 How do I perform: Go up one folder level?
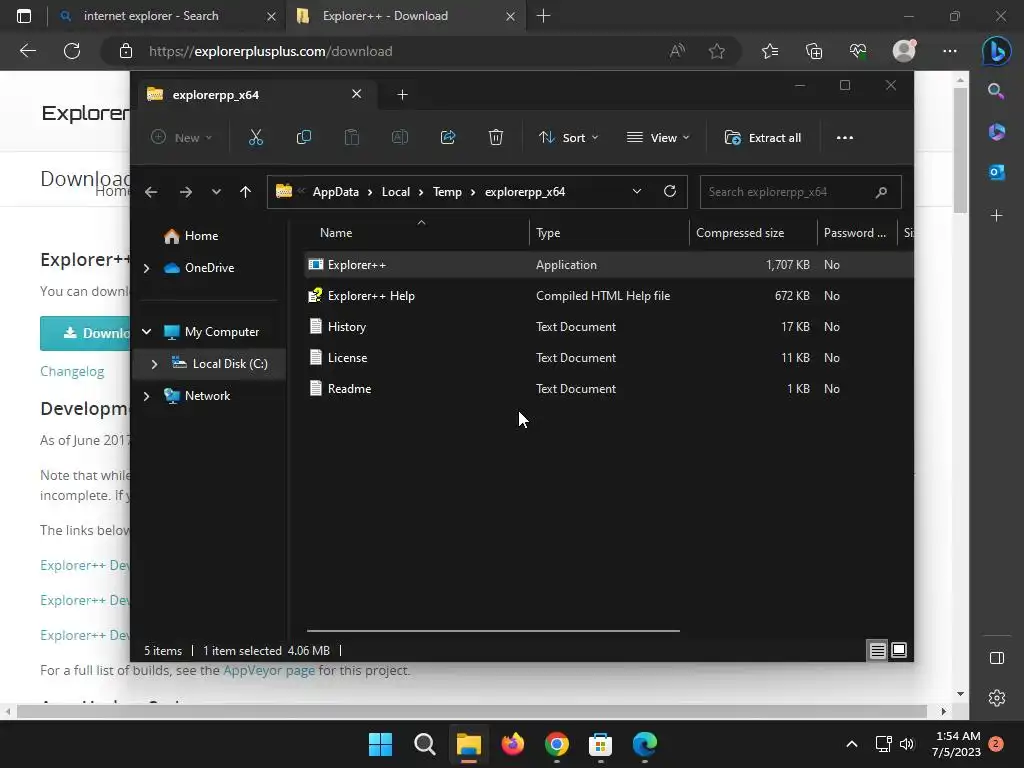(x=246, y=192)
